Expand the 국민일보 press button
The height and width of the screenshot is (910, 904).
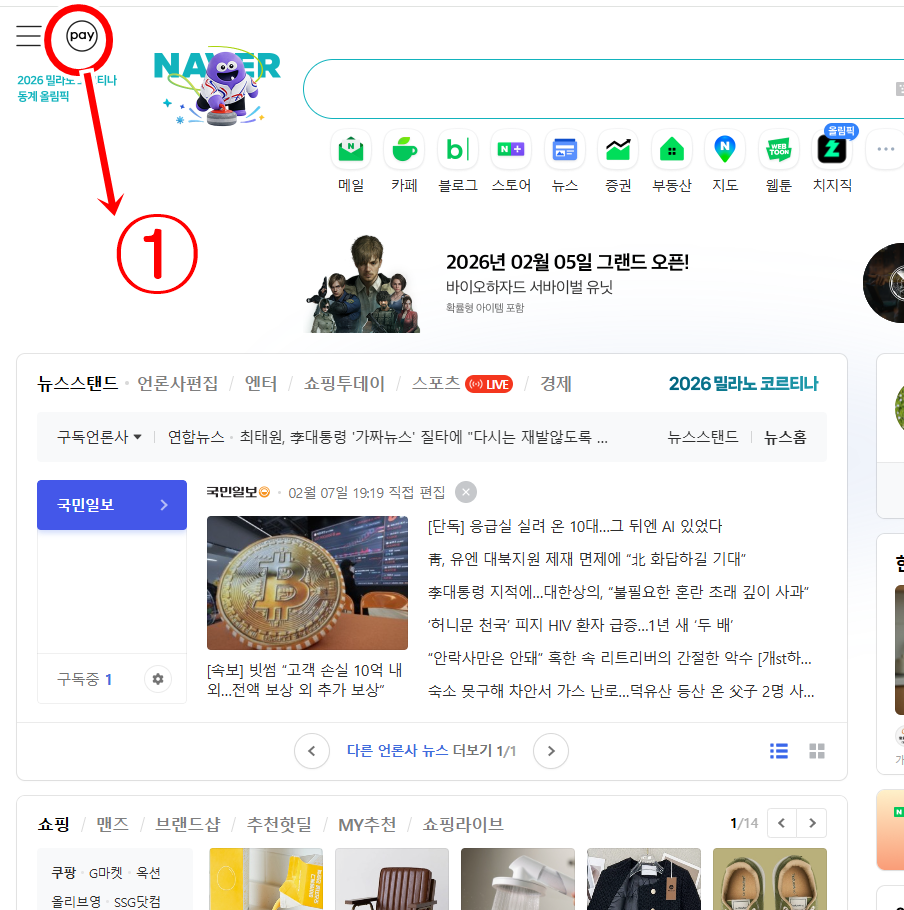coord(112,505)
